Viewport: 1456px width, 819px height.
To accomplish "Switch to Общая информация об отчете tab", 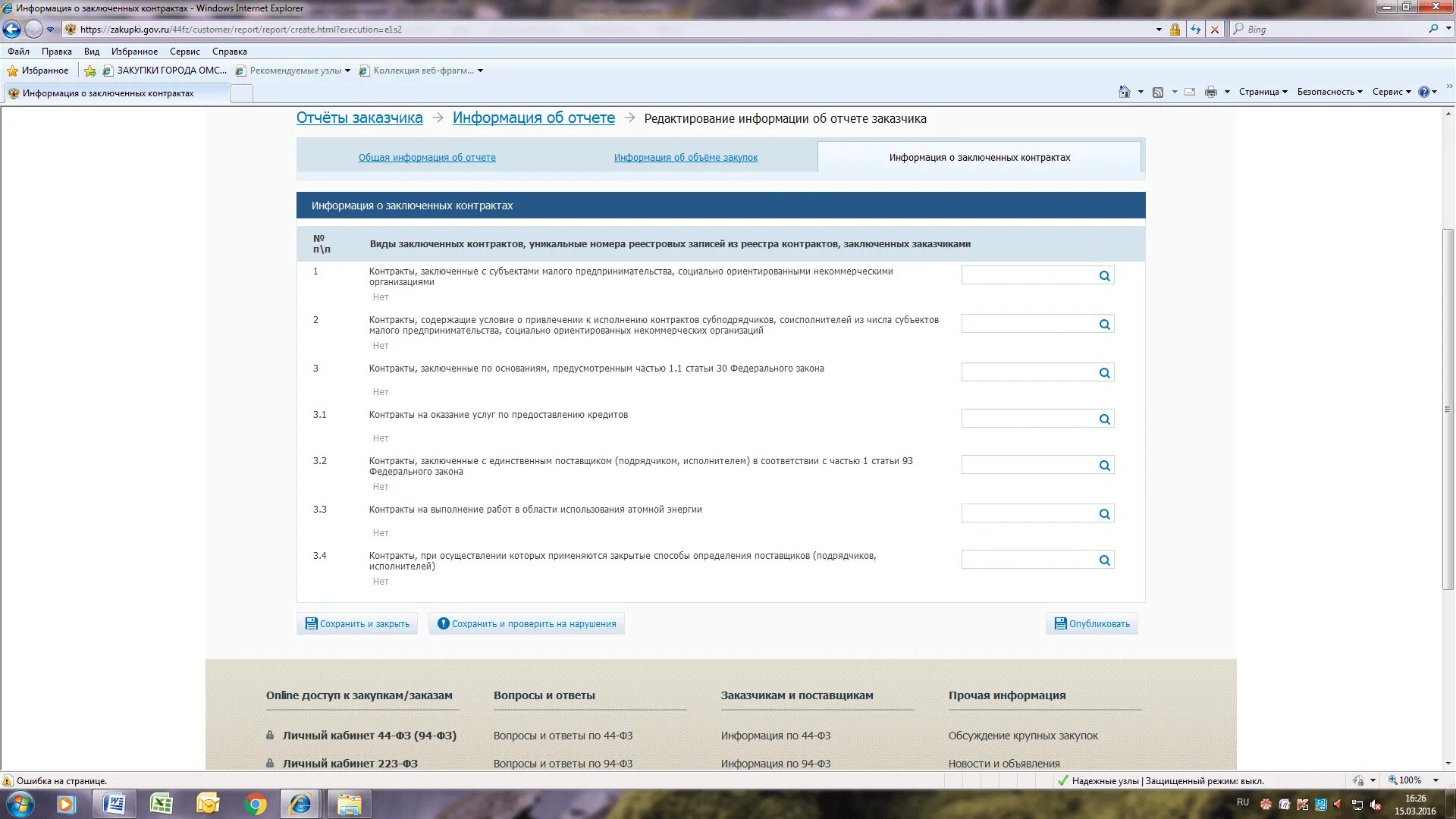I will point(427,158).
